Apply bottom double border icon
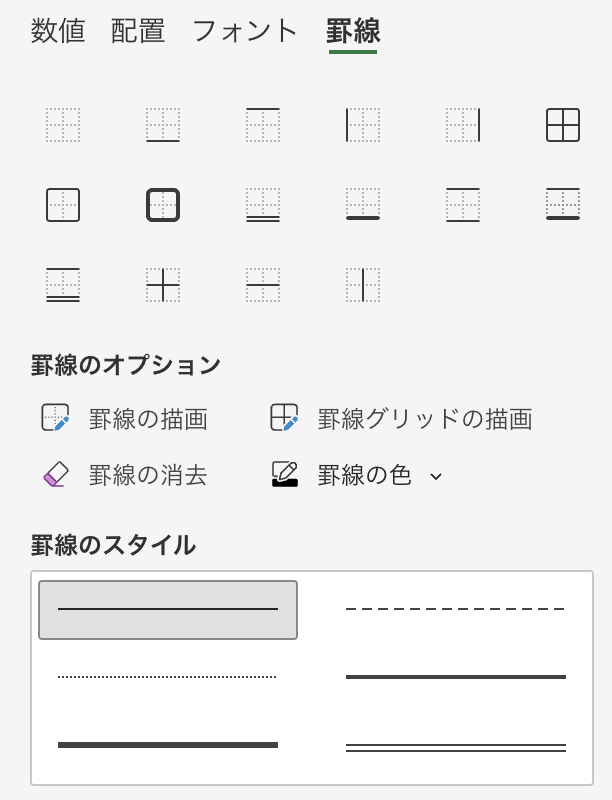Screen dimensions: 612x800 click(263, 205)
